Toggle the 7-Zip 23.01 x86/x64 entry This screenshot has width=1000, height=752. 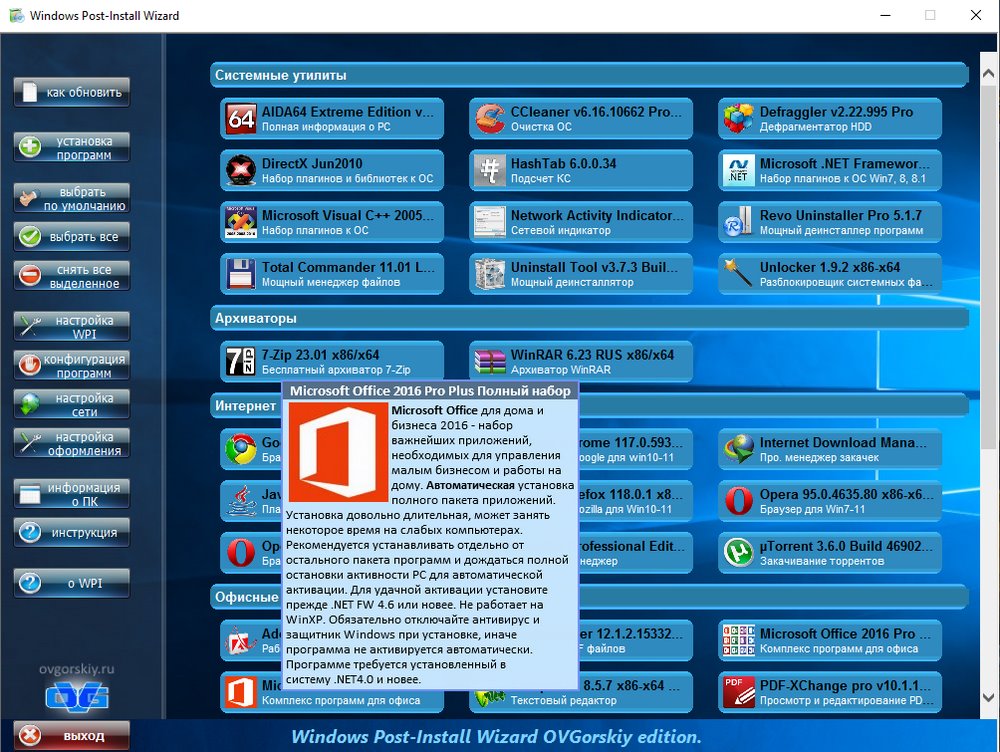(332, 362)
